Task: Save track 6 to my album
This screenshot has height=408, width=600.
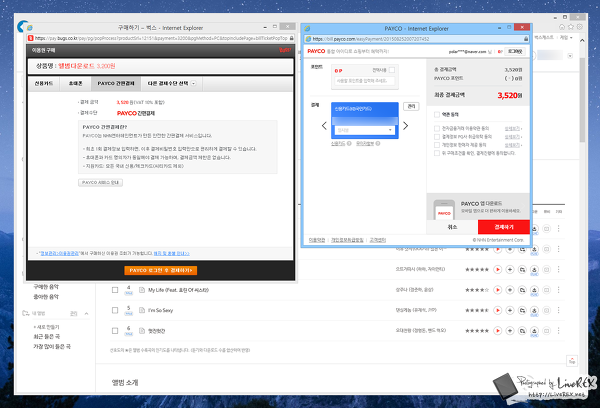Action: pos(522,330)
